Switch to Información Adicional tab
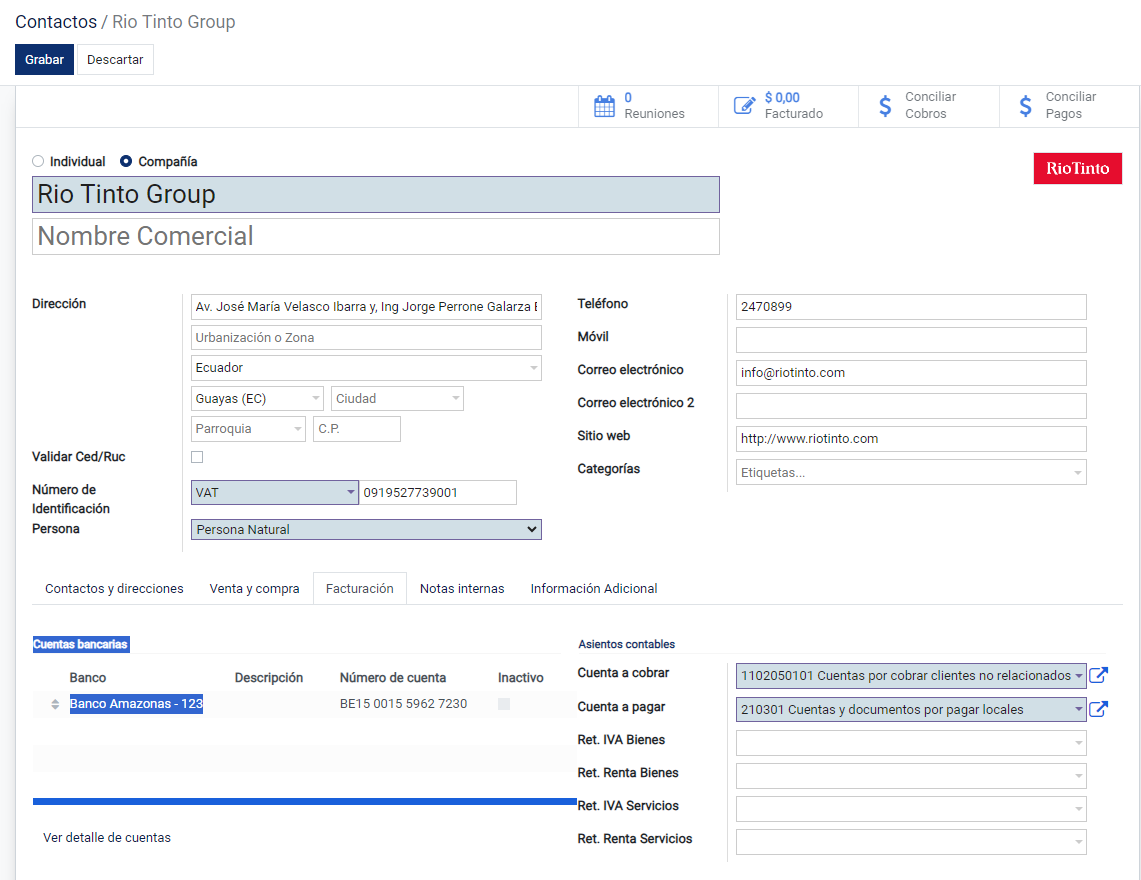Image resolution: width=1141 pixels, height=880 pixels. (x=594, y=588)
